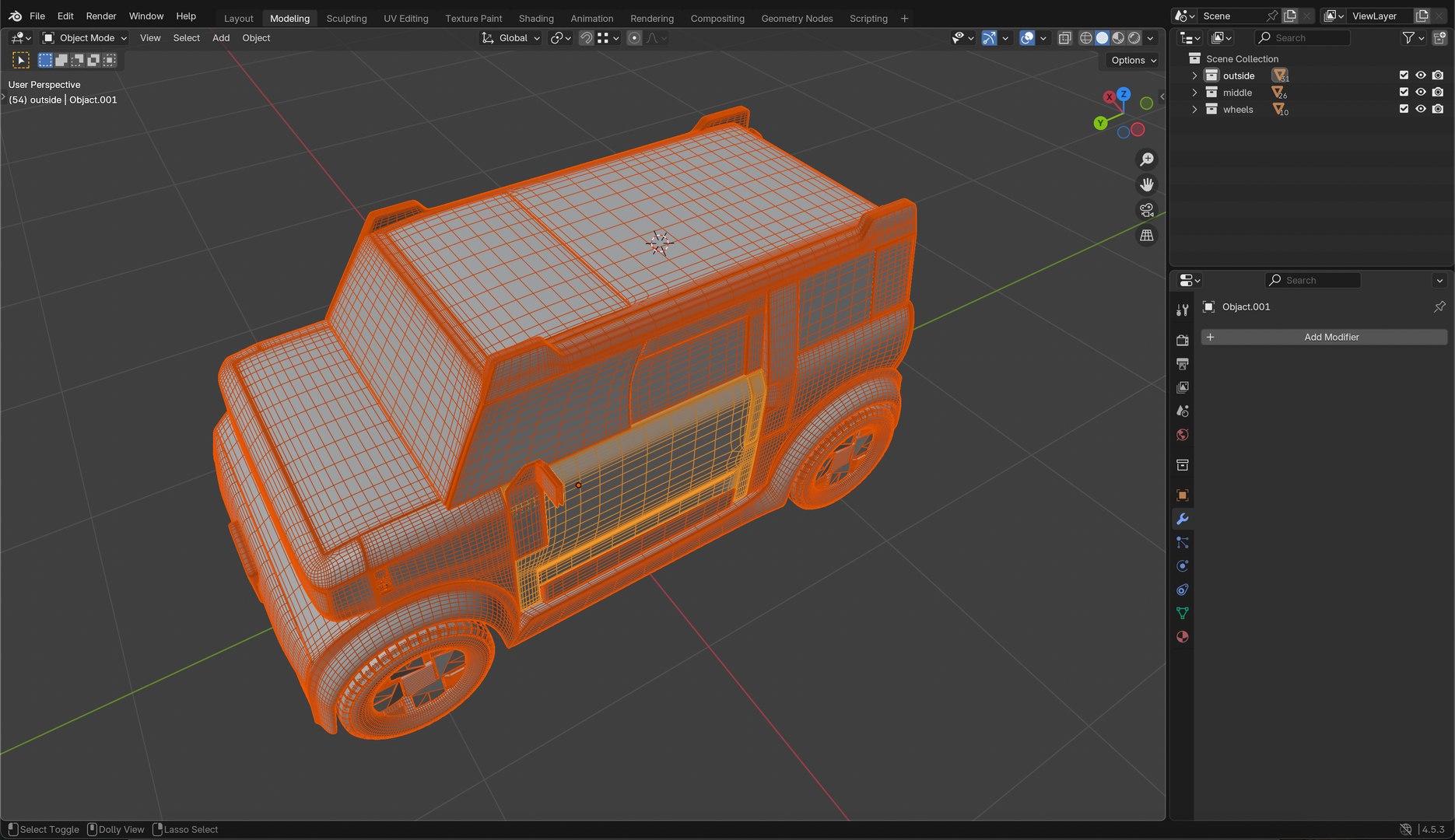This screenshot has width=1455, height=840.
Task: Uncheck the middle collection exclude checkbox
Action: click(1404, 92)
